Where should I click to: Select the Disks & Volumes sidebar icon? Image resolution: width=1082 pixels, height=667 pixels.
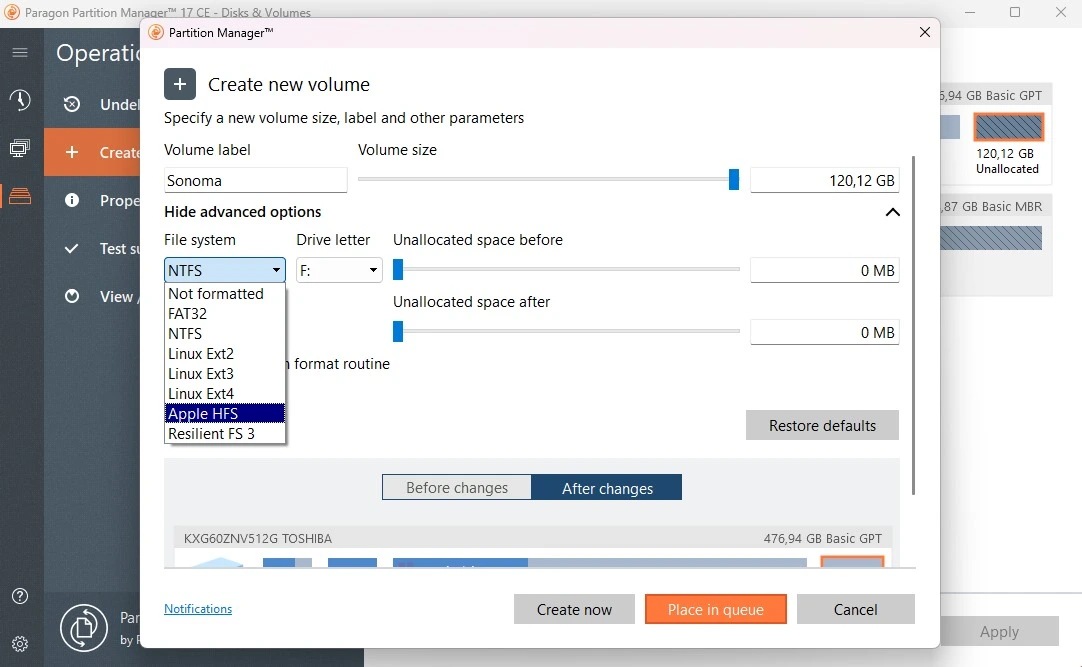point(20,196)
